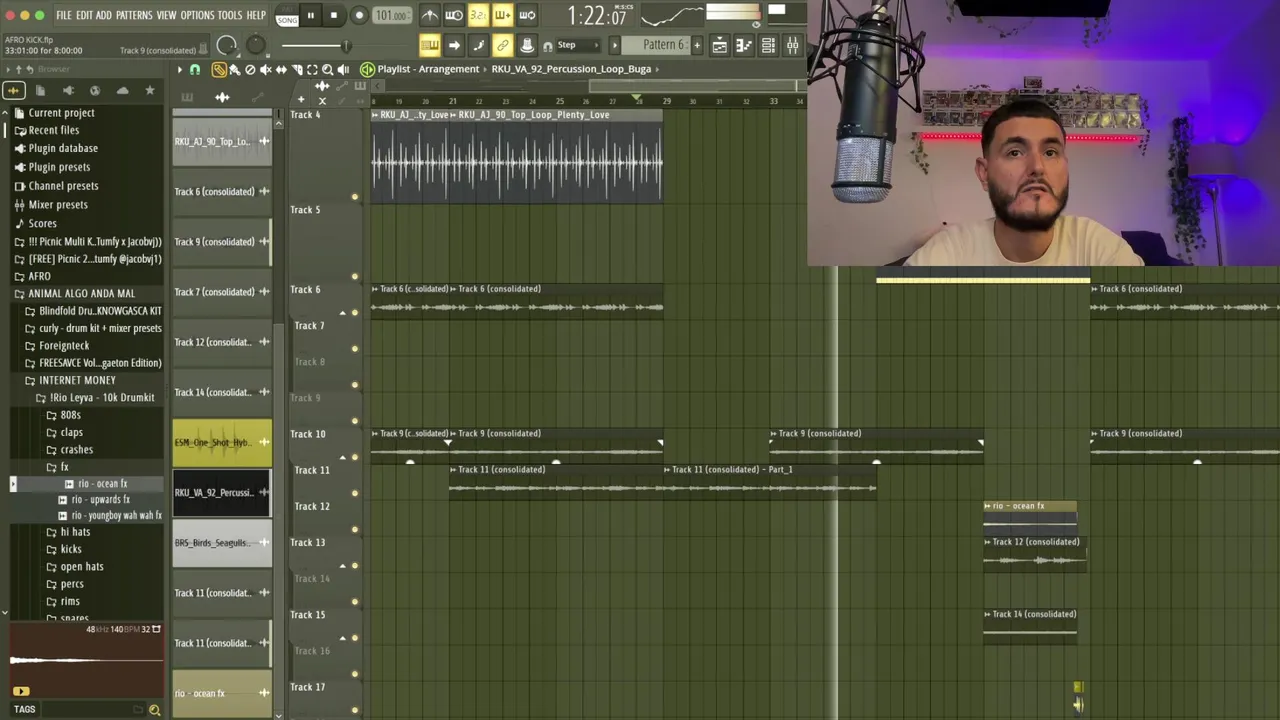Viewport: 1280px width, 720px height.
Task: Open the Mixer view icon
Action: [x=793, y=45]
